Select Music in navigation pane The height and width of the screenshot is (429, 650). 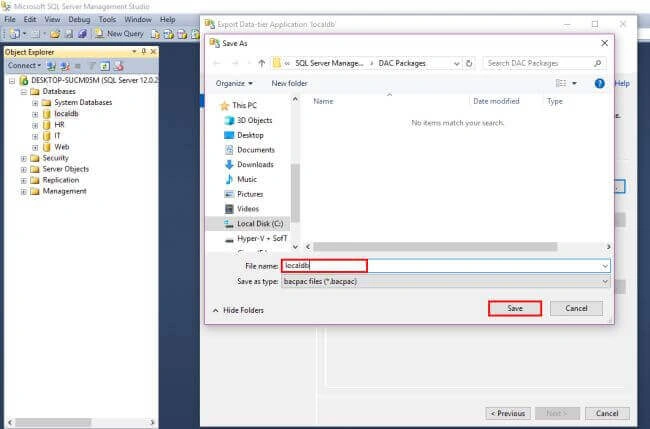(247, 179)
